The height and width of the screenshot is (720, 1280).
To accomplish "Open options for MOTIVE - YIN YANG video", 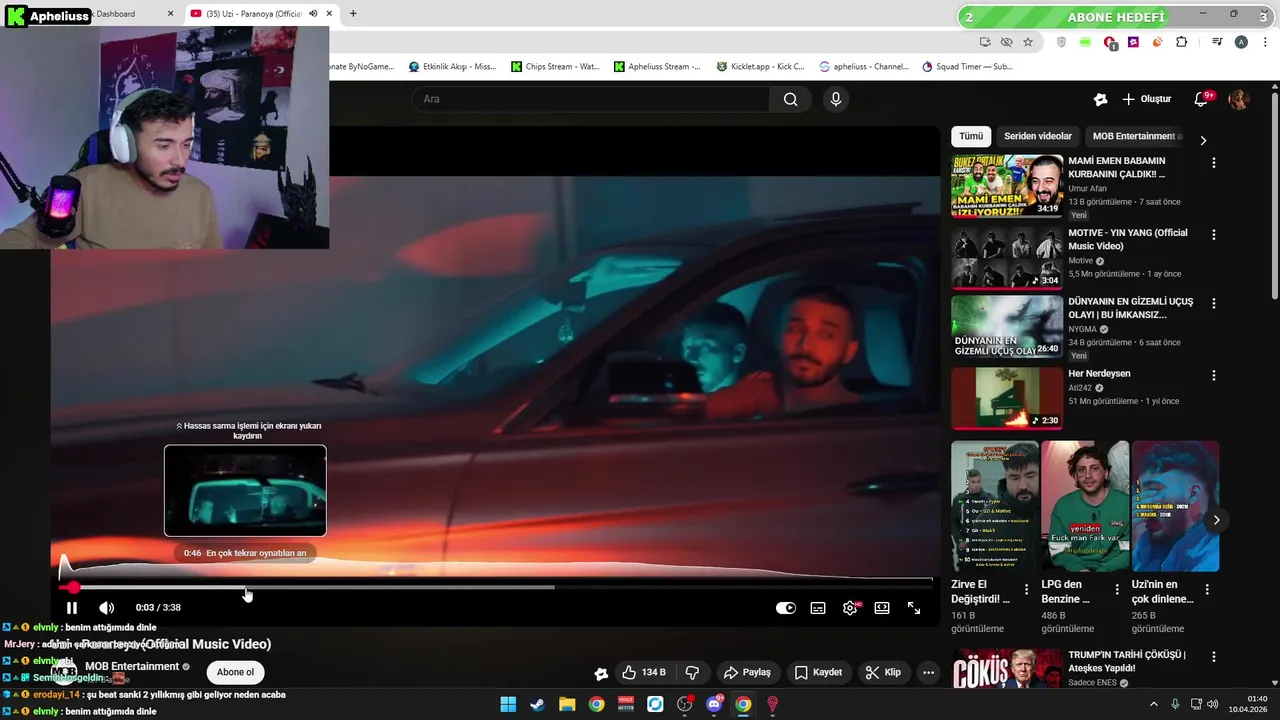I will point(1214,235).
